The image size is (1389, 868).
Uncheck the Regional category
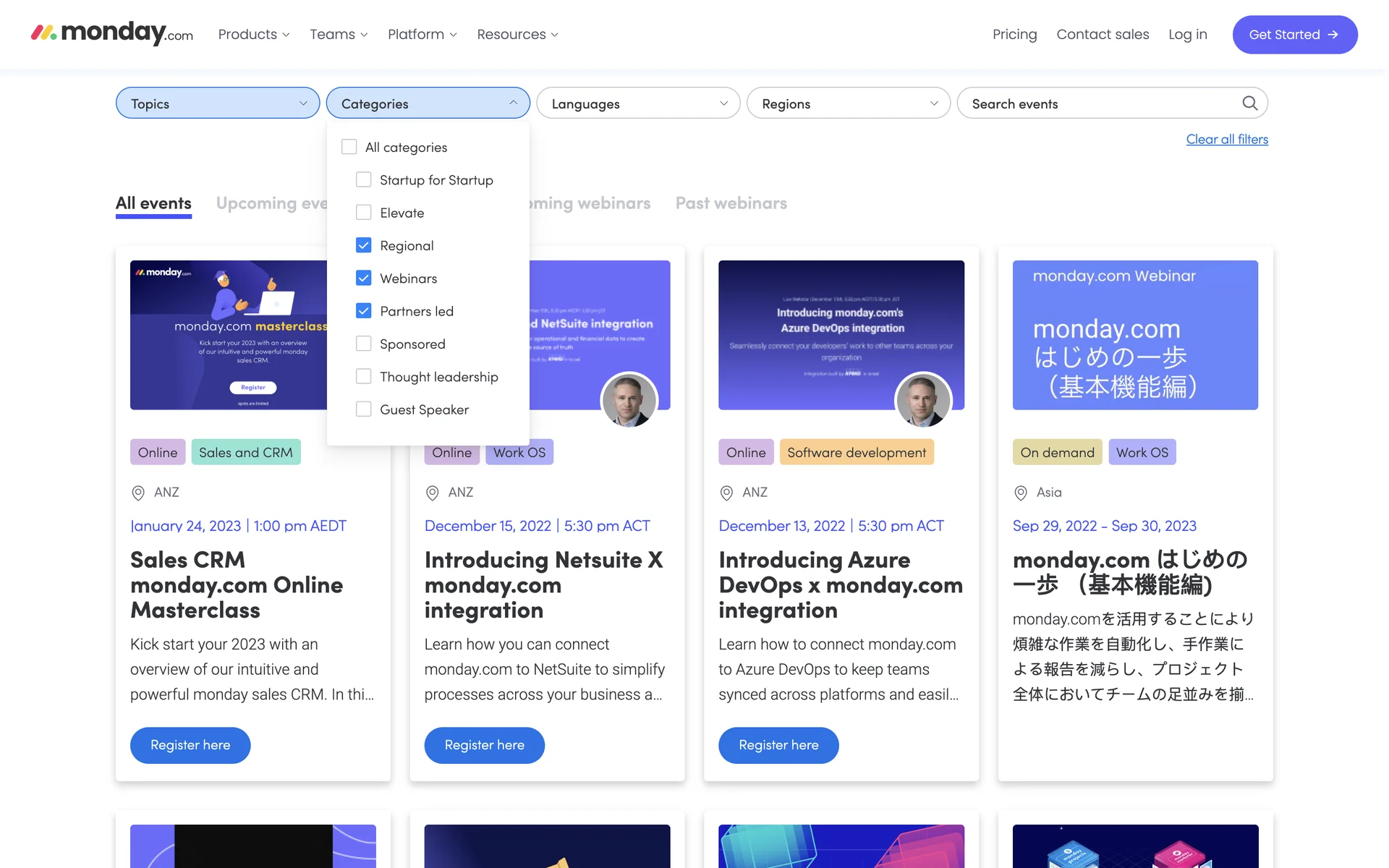pyautogui.click(x=364, y=245)
